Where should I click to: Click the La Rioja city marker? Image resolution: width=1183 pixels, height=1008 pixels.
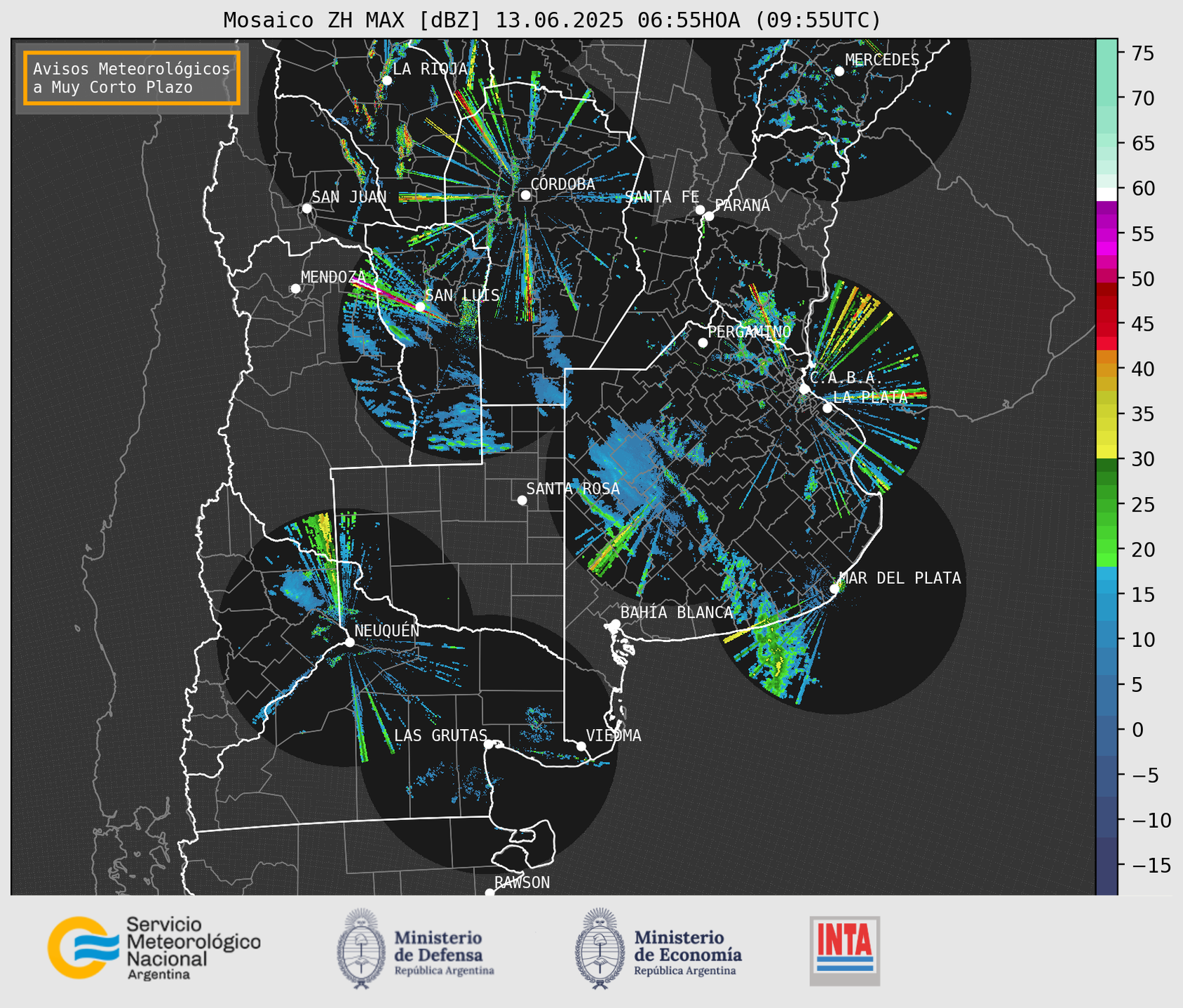point(386,80)
